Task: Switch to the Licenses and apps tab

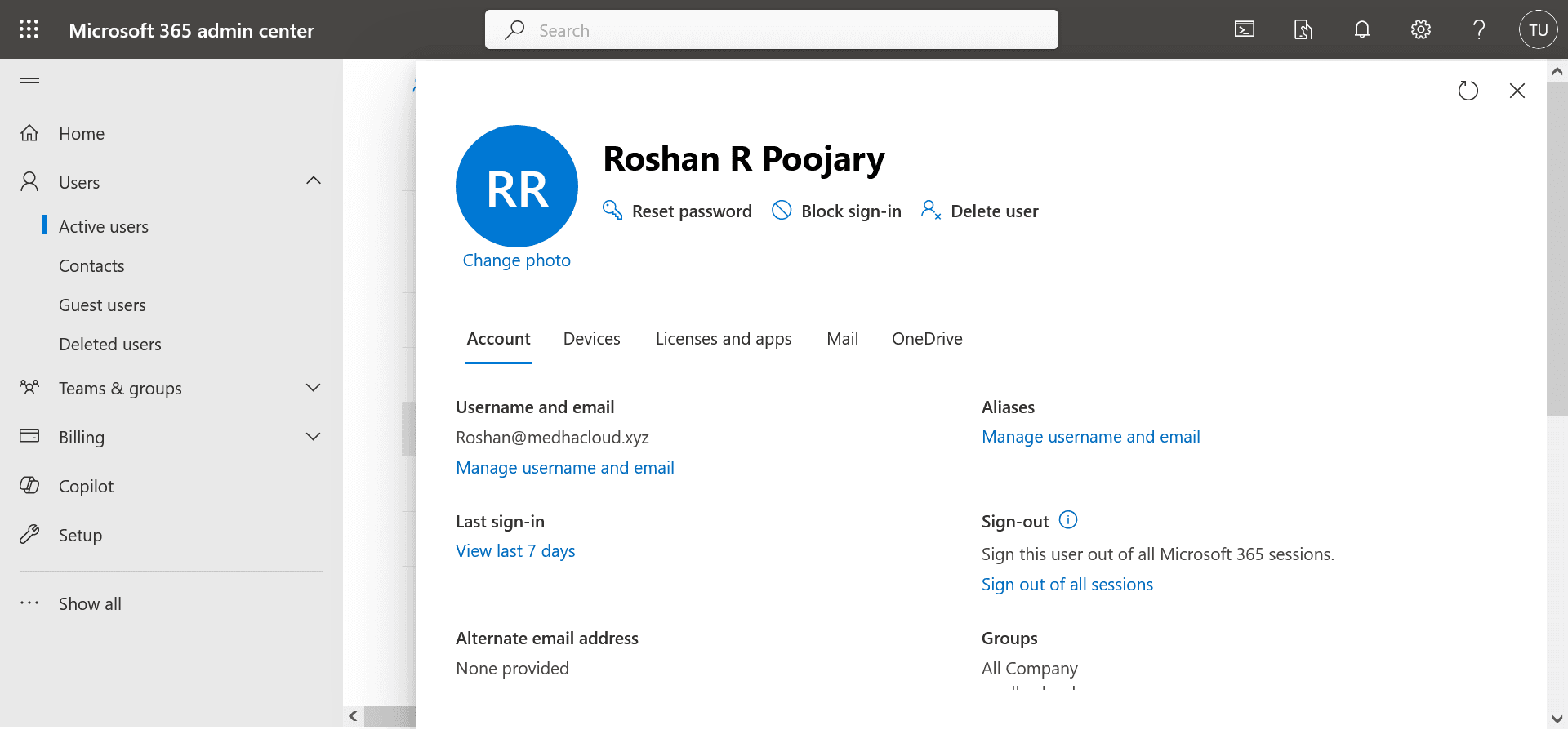Action: coord(723,339)
